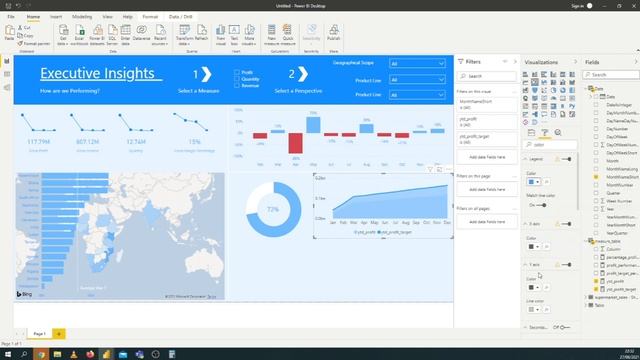This screenshot has height=360, width=640.
Task: Click the SQL Server icon
Action: (x=112, y=34)
